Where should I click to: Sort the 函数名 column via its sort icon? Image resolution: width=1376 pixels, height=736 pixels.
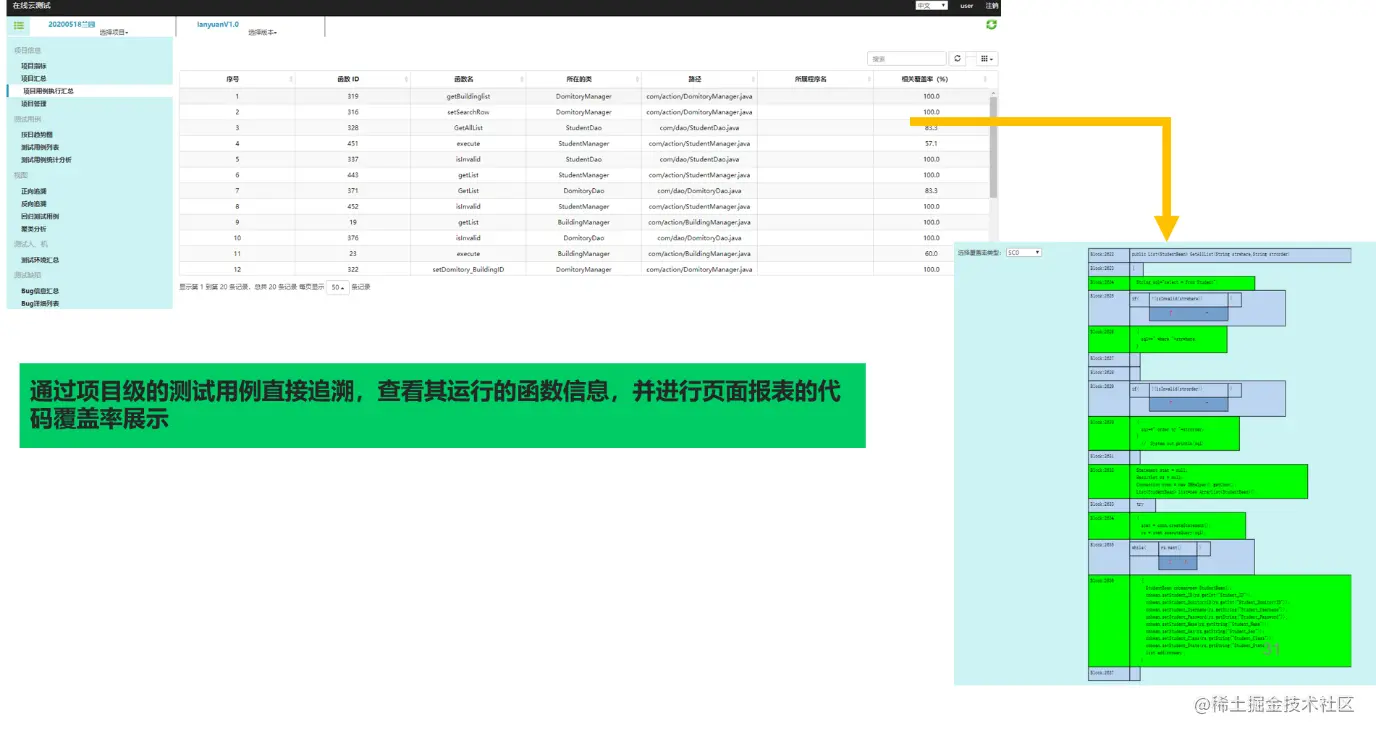522,79
